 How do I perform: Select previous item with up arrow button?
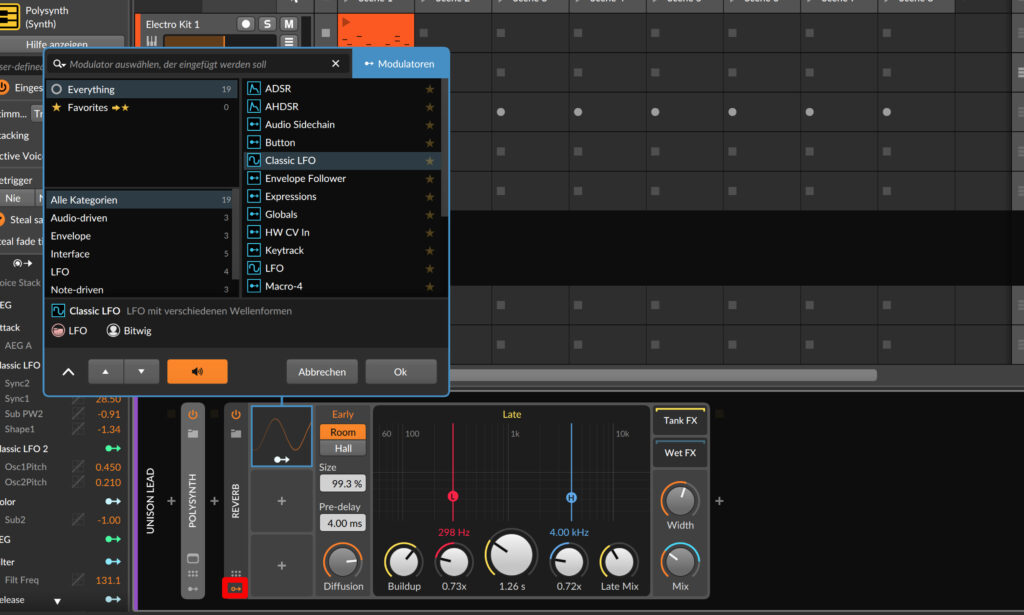pos(106,371)
